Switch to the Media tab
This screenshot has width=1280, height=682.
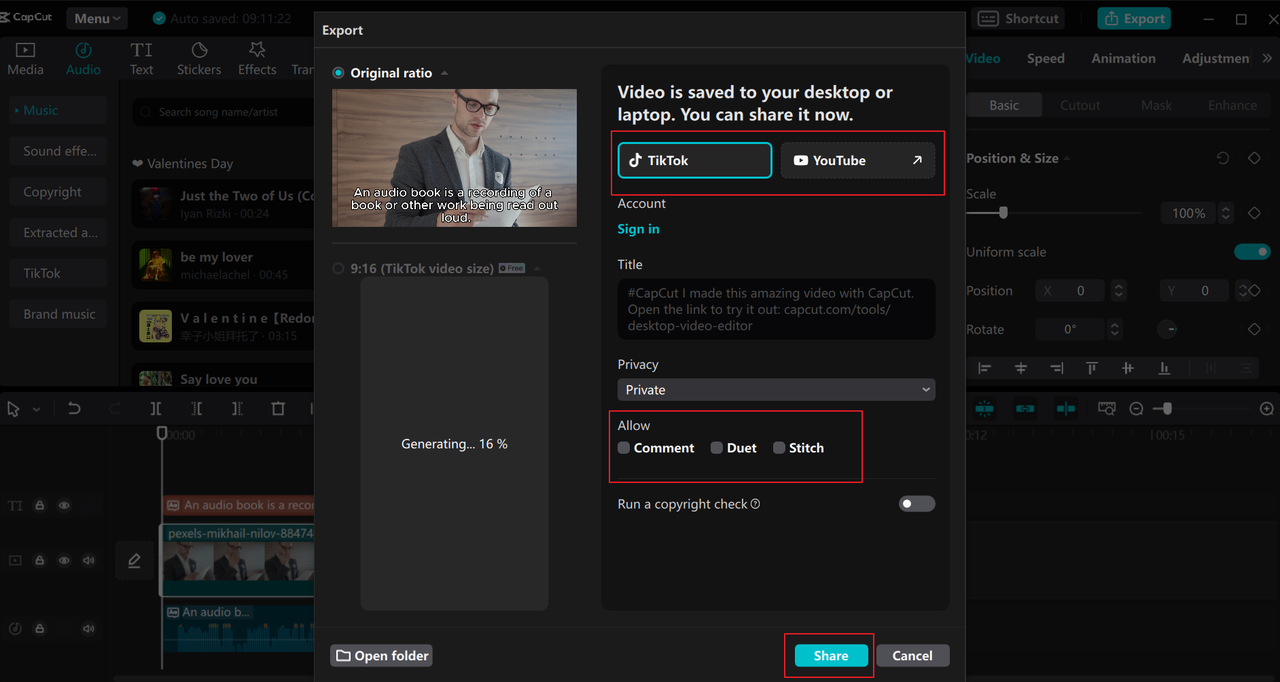[x=25, y=59]
